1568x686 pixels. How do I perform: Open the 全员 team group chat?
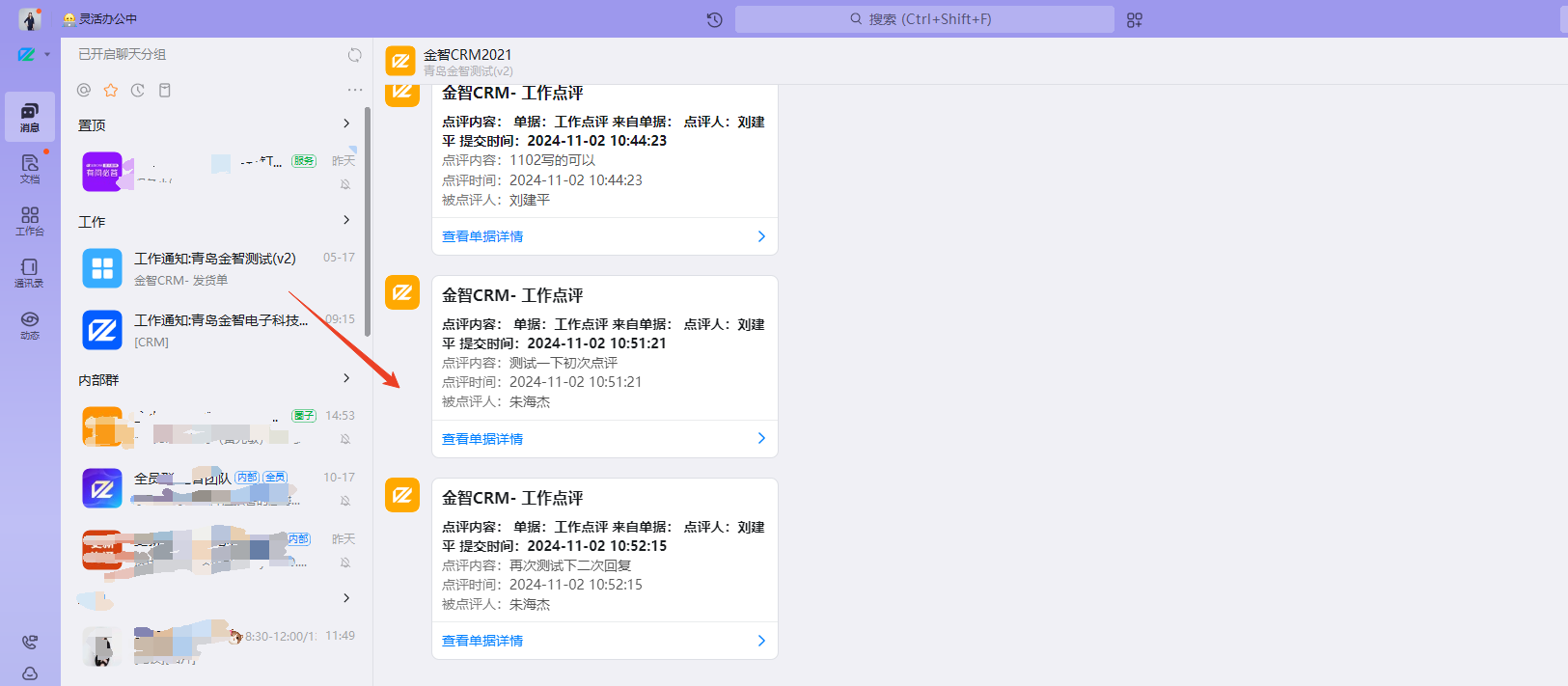(217, 488)
